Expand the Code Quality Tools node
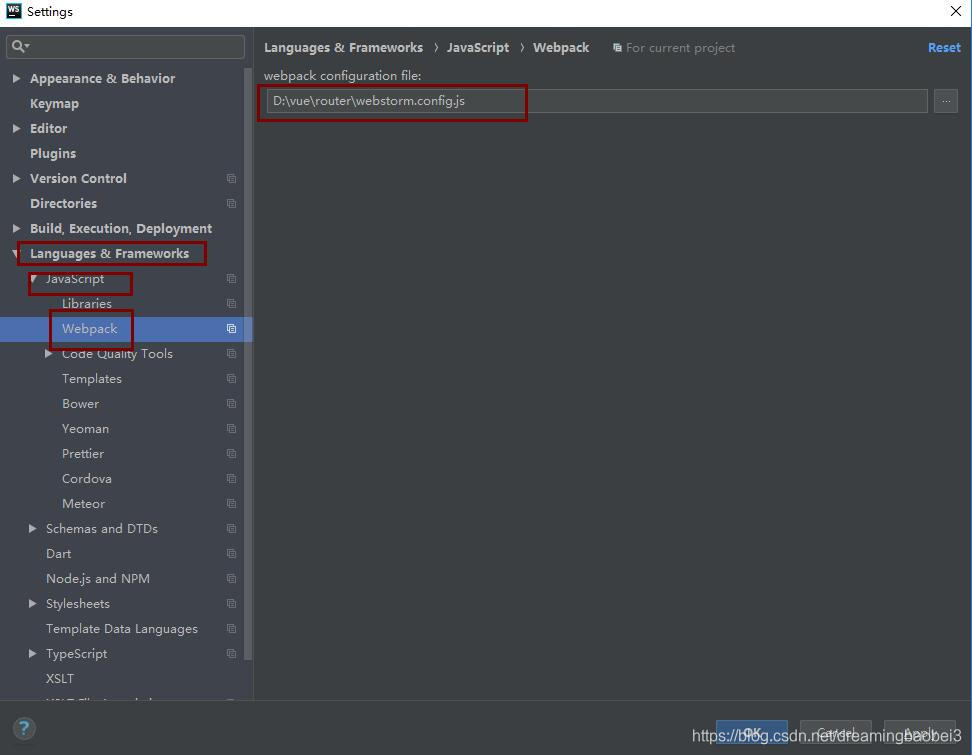Screen dimensions: 972x755 pyautogui.click(x=48, y=353)
